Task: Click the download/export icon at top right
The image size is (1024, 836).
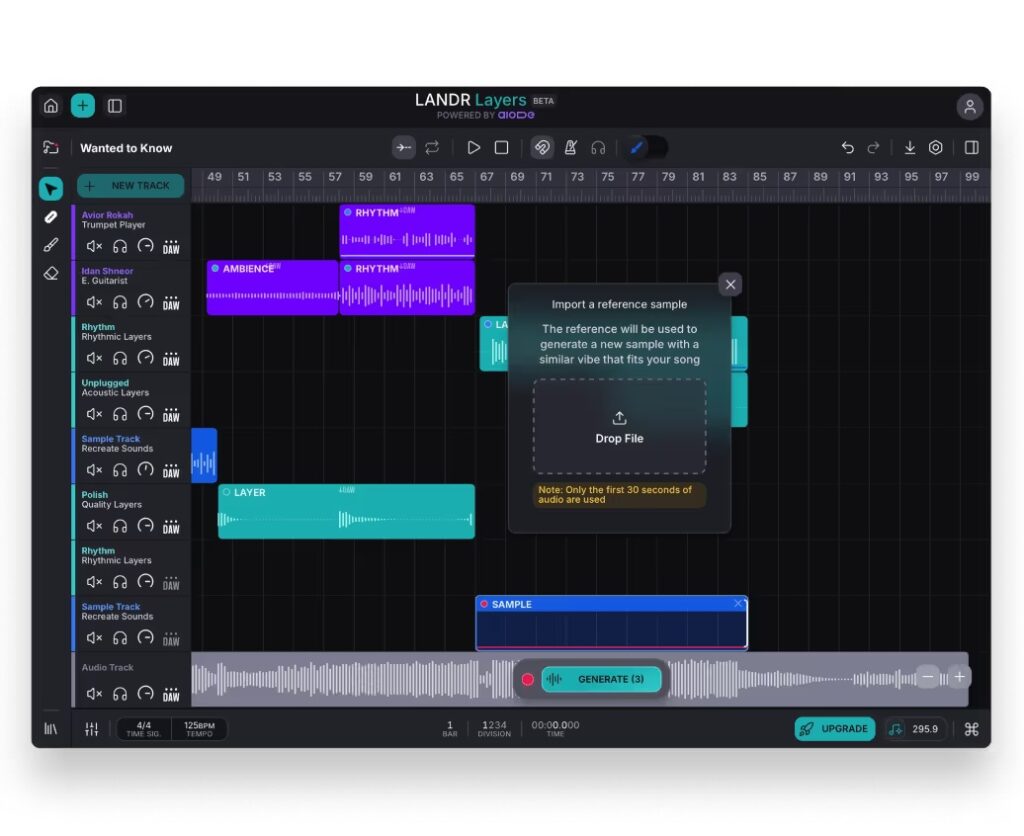Action: tap(909, 147)
